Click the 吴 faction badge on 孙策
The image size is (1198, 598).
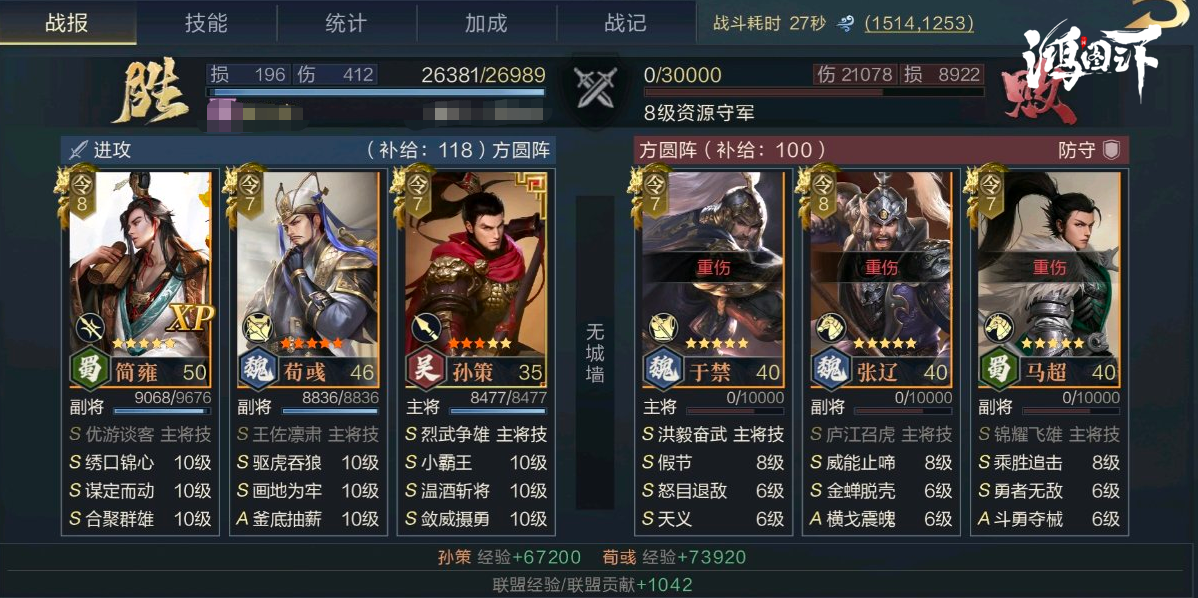click(x=425, y=370)
